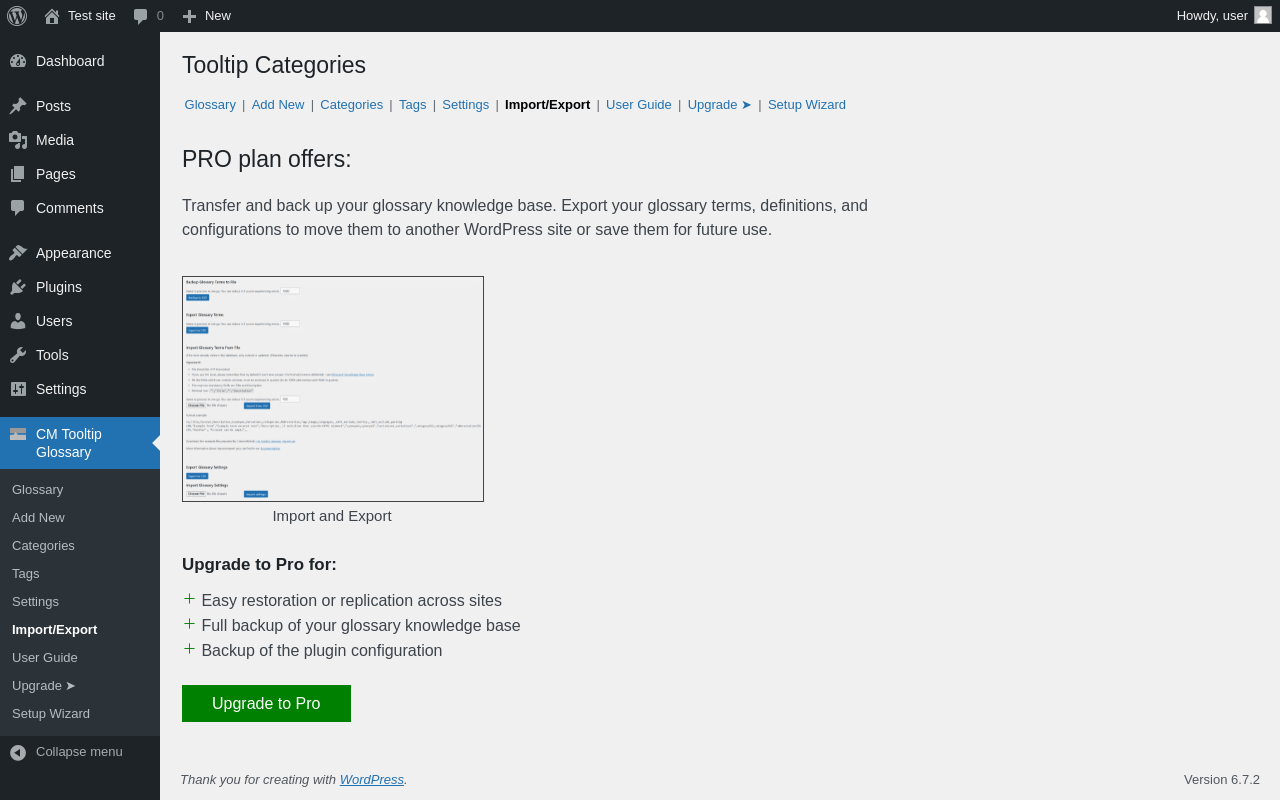Follow the WordPress footer link
The image size is (1280, 800).
pos(372,780)
